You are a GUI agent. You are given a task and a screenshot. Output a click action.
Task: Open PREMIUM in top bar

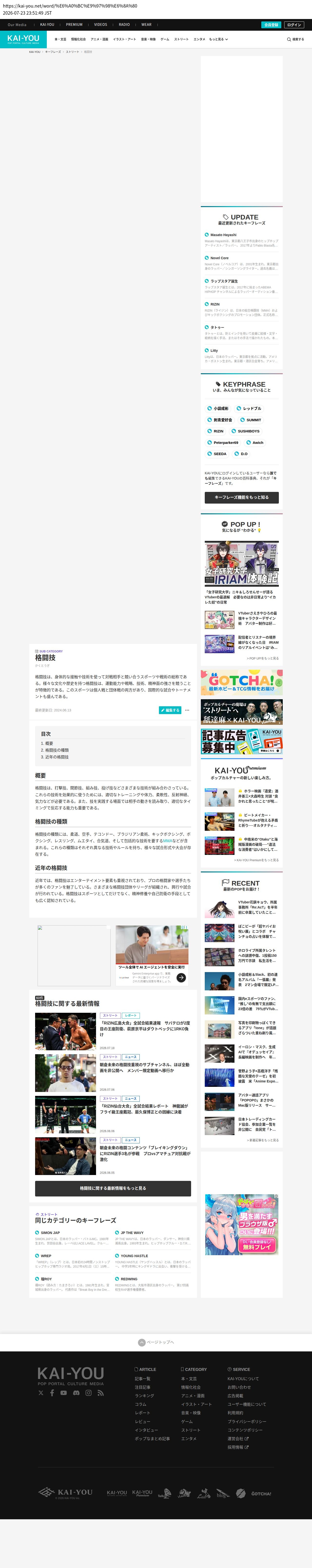pyautogui.click(x=74, y=25)
